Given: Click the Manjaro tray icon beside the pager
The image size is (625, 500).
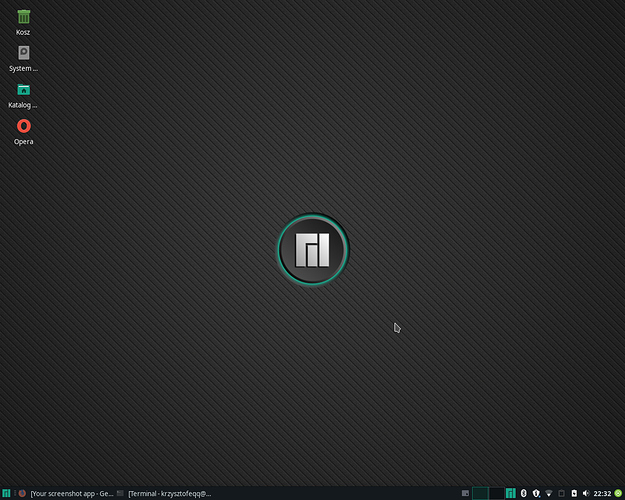Looking at the screenshot, I should 511,493.
